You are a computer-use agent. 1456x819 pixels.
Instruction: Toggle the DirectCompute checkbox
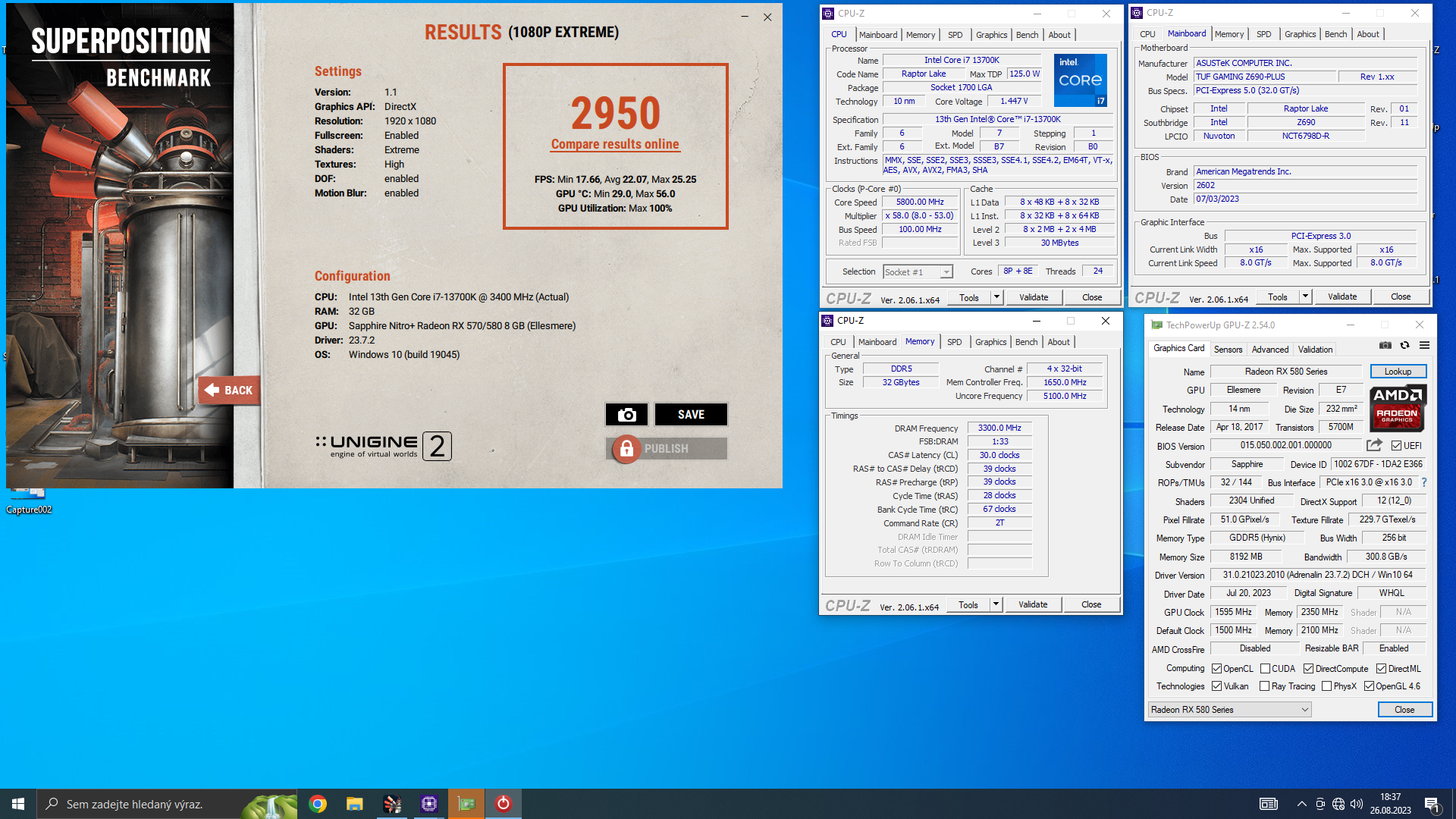click(1308, 669)
